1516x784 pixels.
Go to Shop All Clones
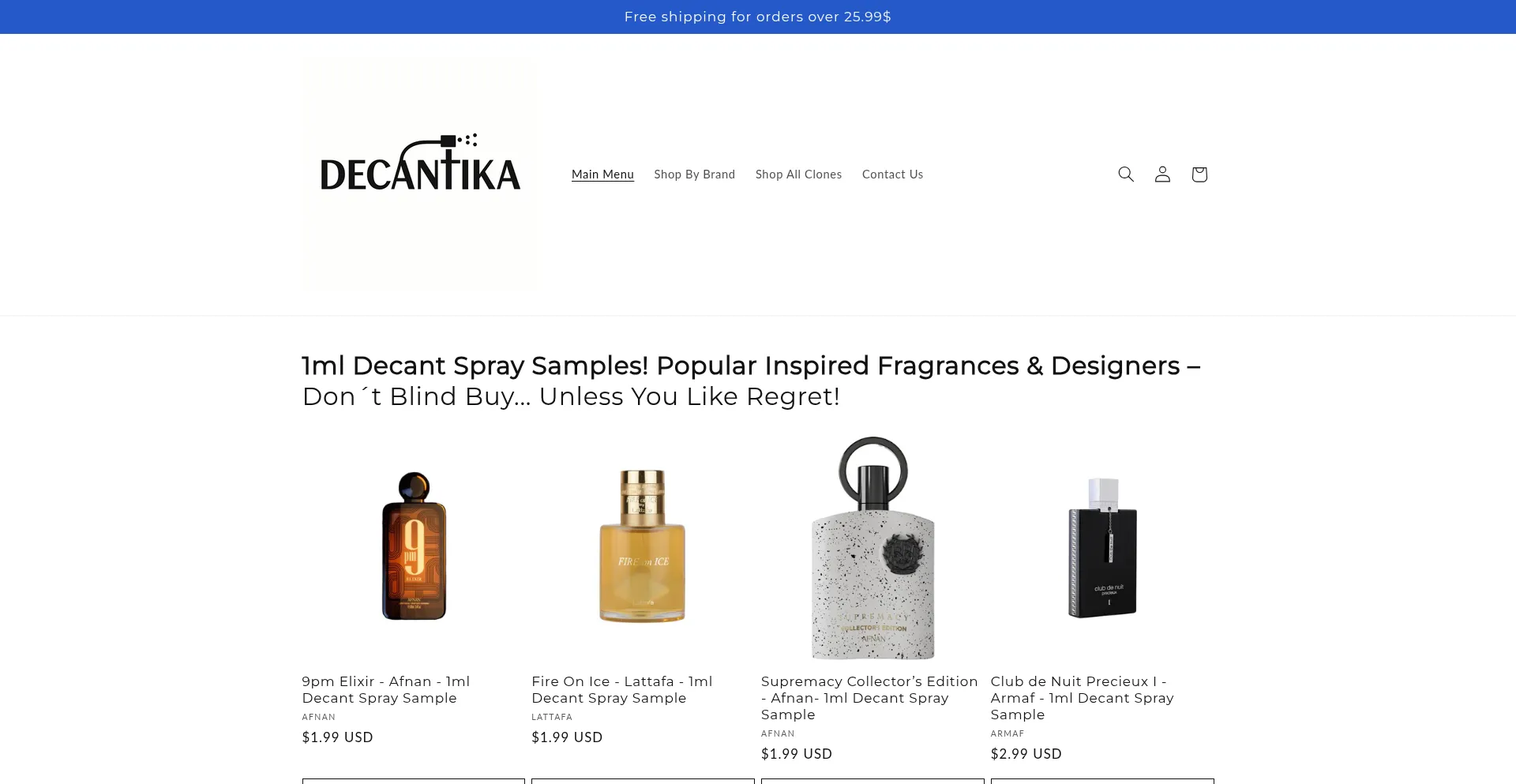798,174
